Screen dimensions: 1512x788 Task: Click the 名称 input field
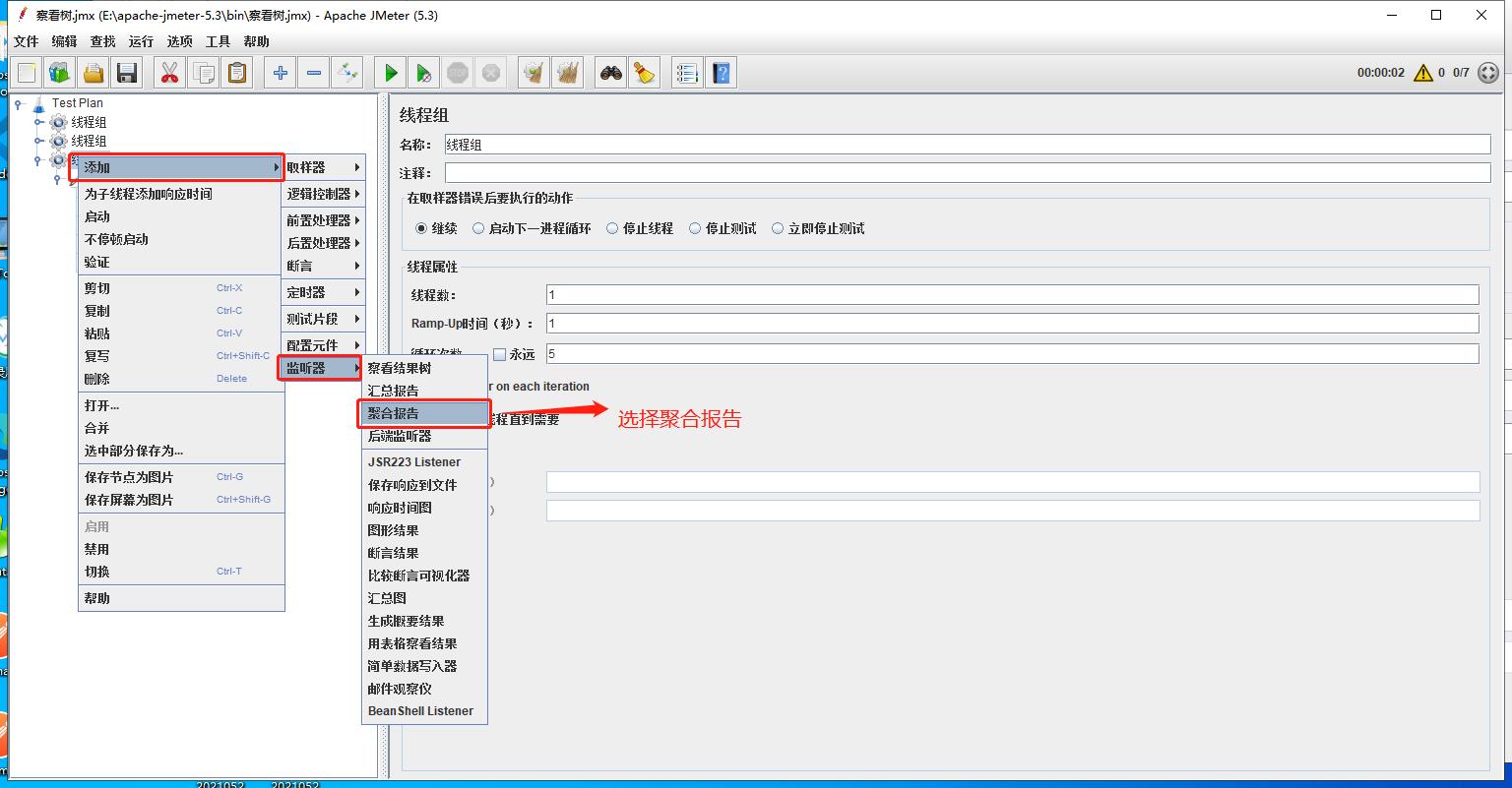968,145
